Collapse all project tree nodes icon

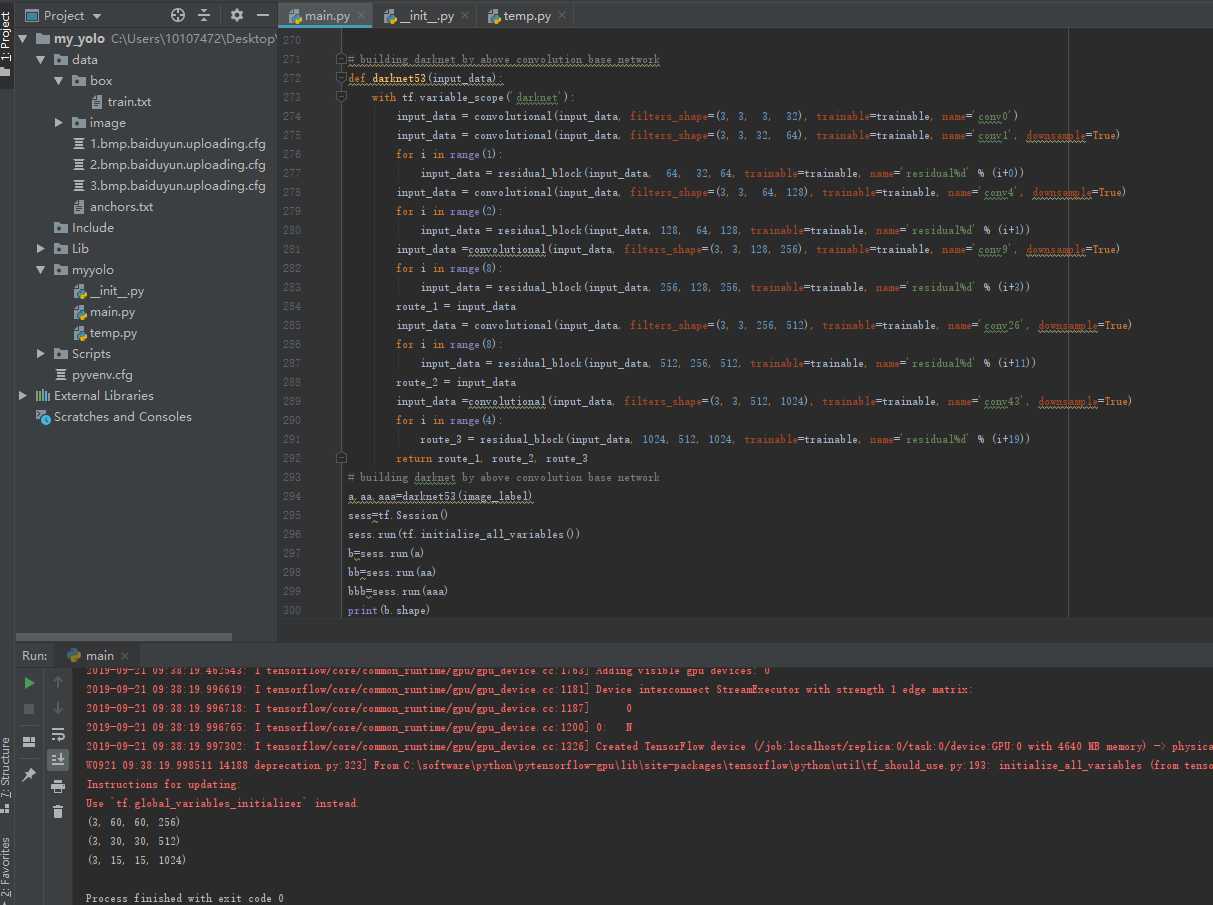point(205,15)
